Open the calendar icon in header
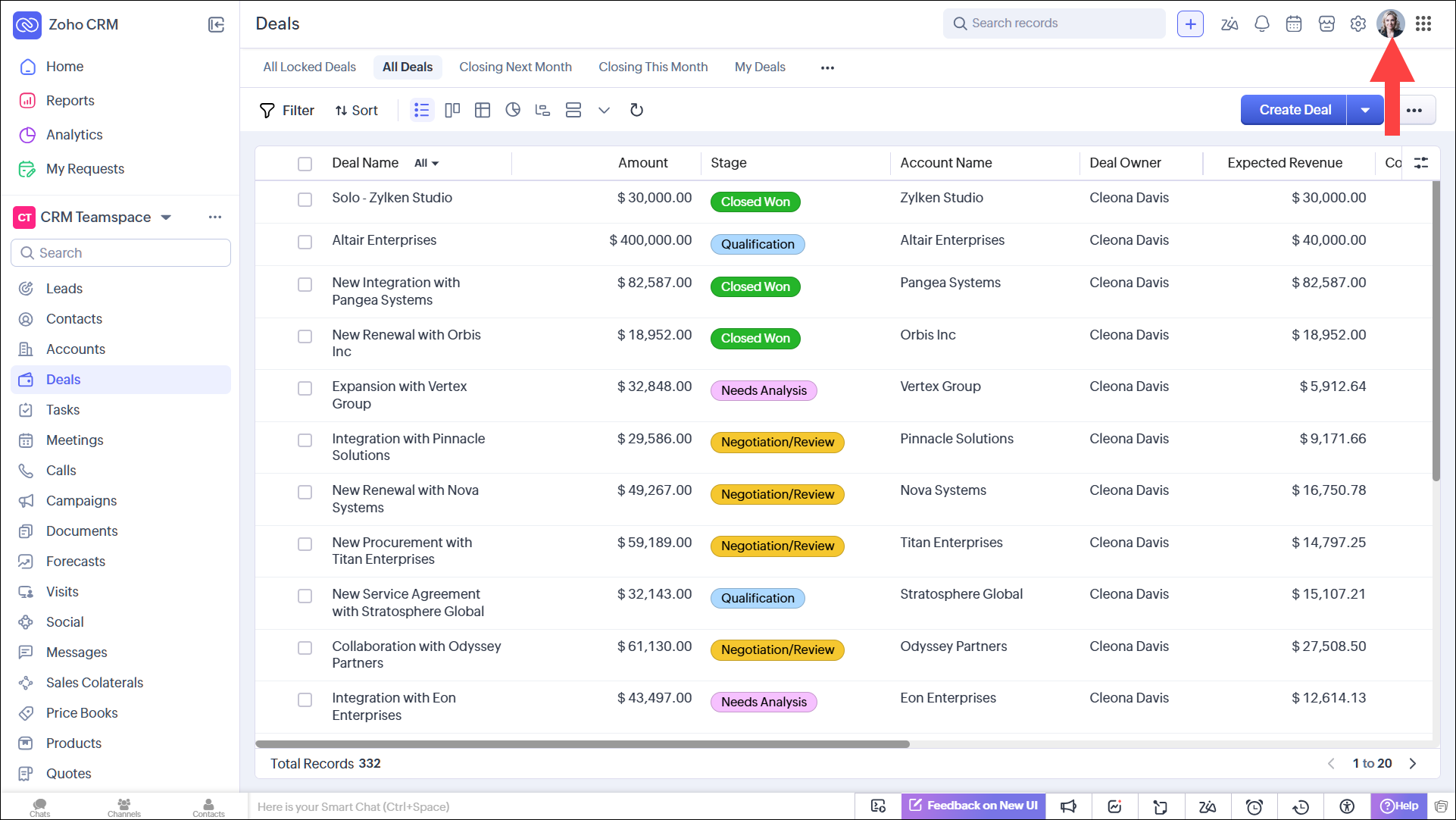 1294,23
